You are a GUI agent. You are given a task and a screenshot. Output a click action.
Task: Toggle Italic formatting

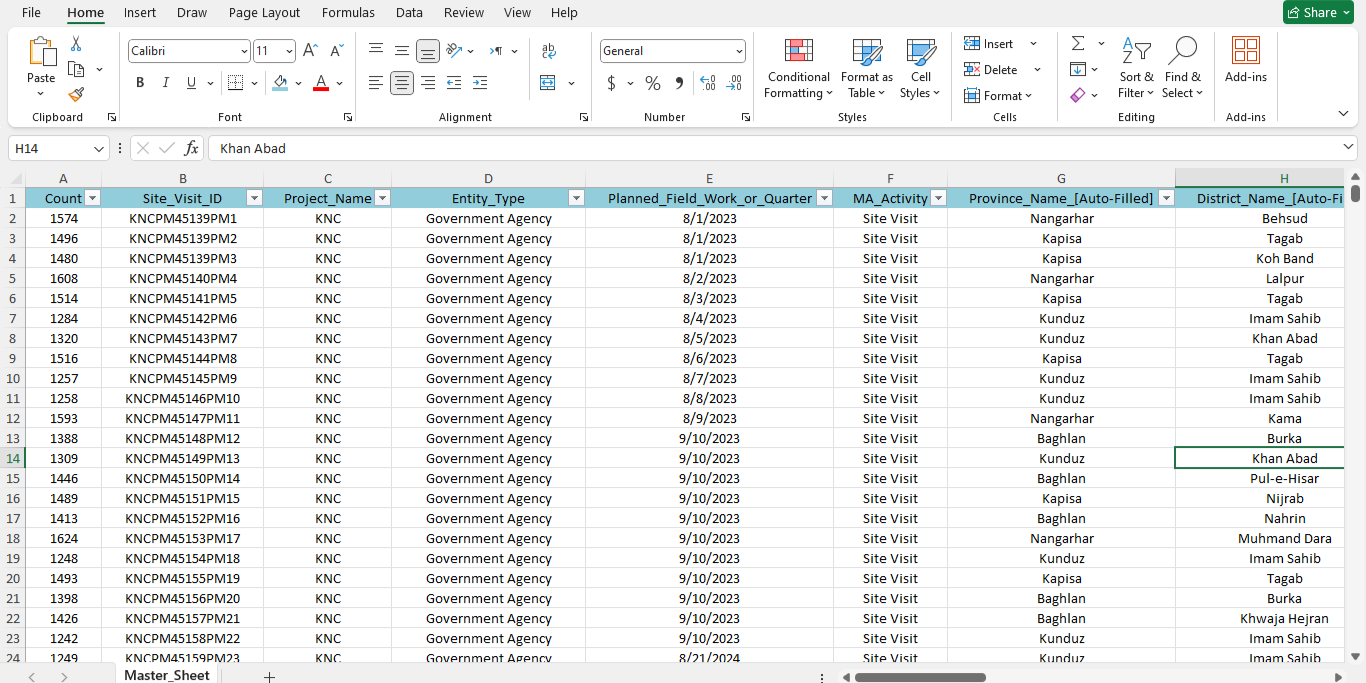[x=166, y=83]
